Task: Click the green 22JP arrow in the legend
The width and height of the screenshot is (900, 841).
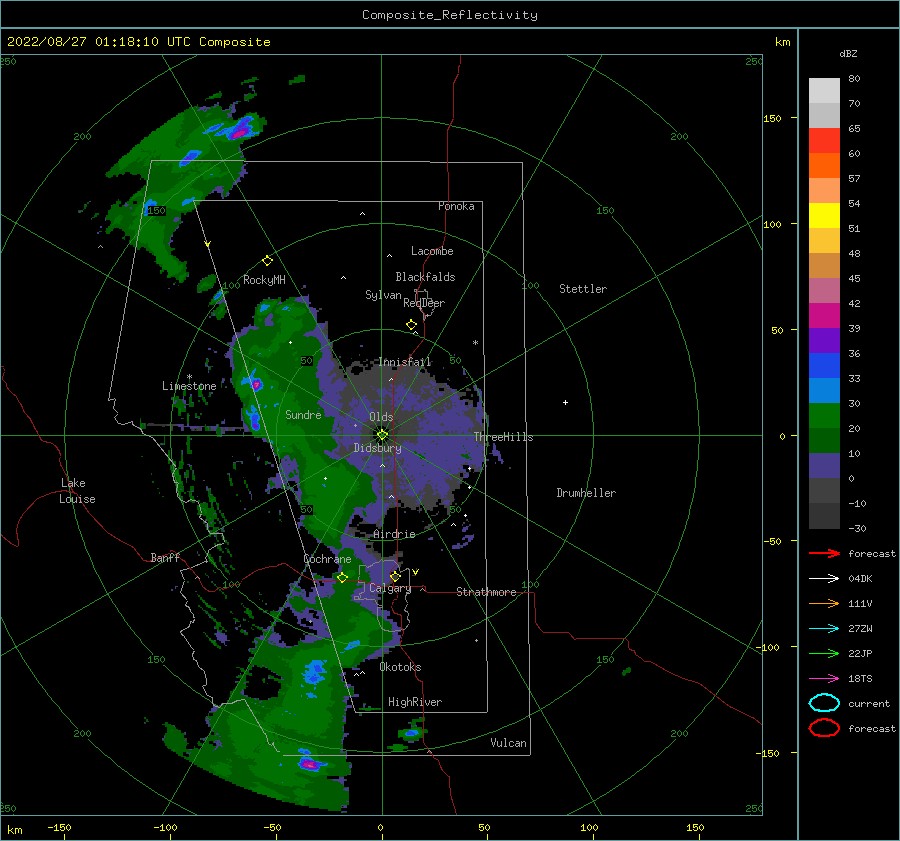Action: tap(824, 653)
